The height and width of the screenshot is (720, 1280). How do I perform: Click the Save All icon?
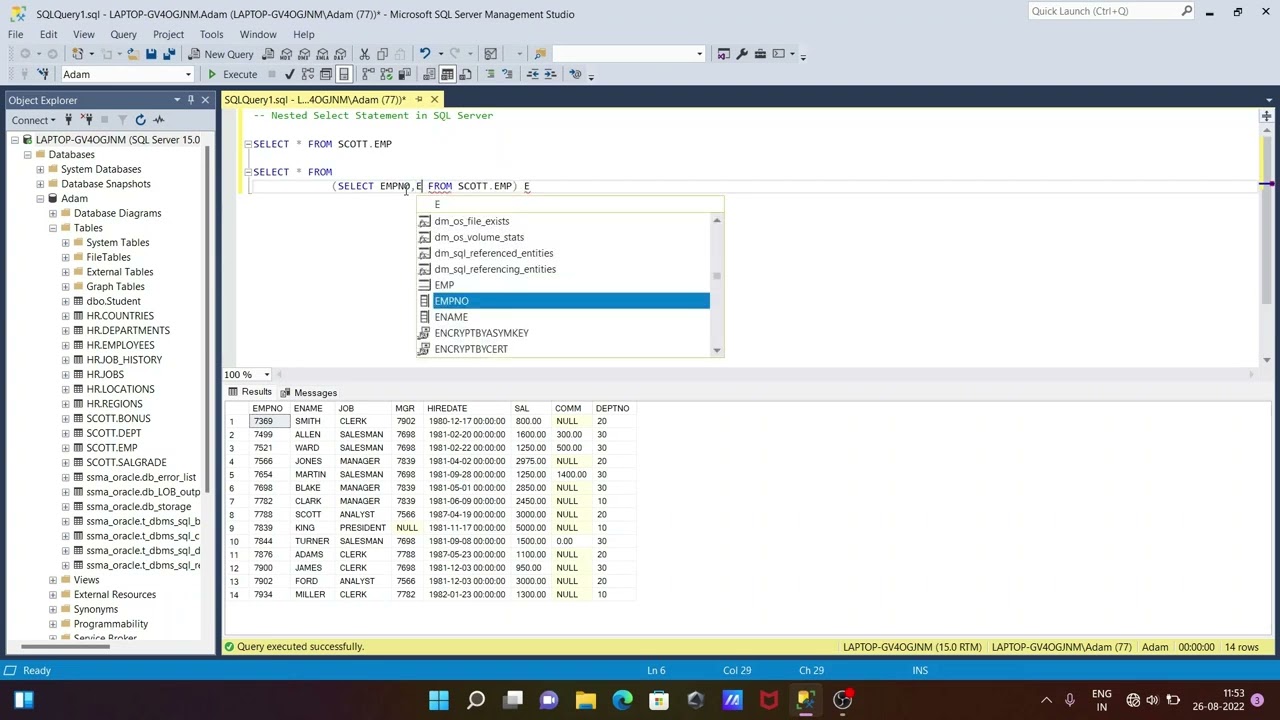tap(169, 54)
